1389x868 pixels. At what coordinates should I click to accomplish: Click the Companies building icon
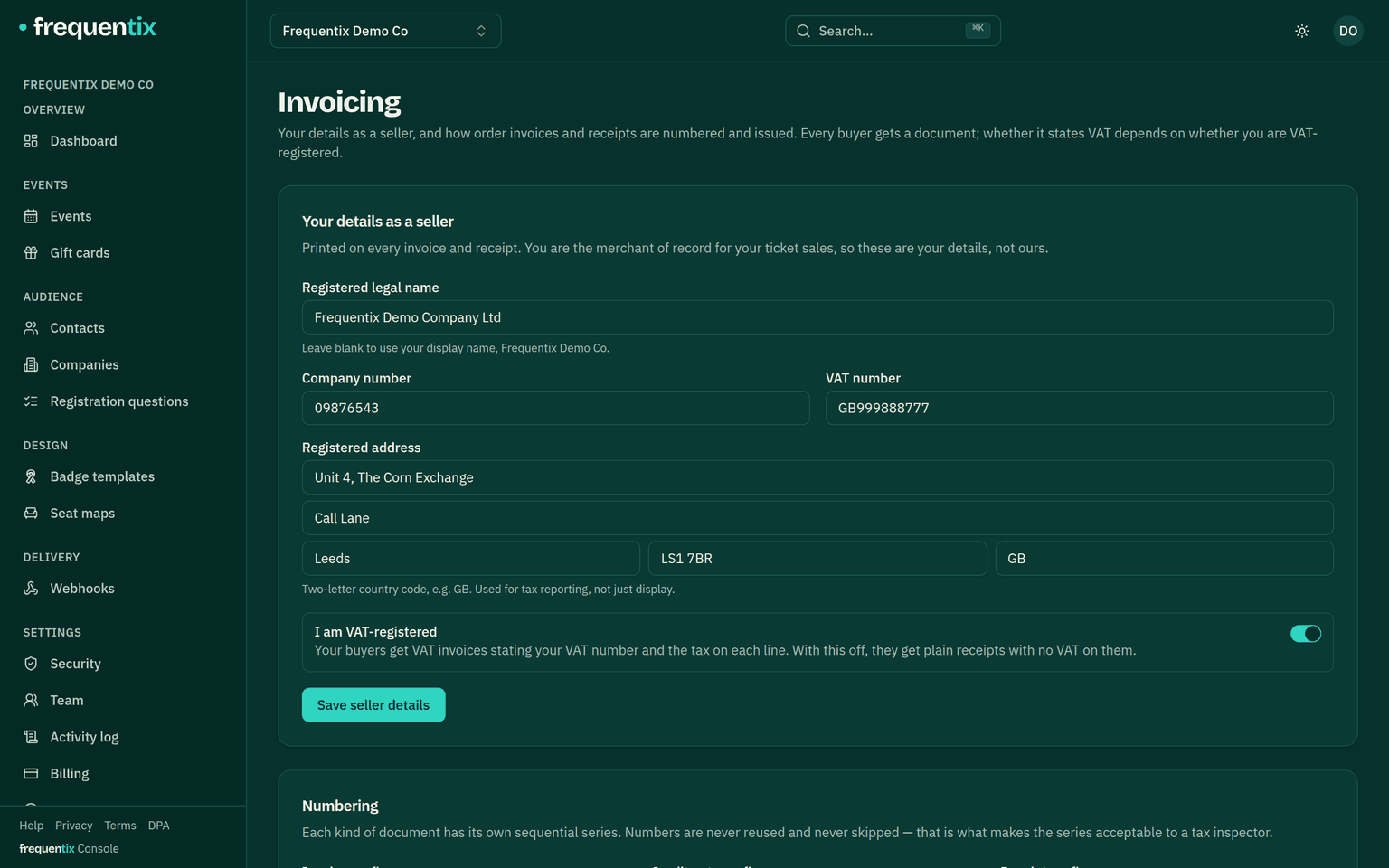click(x=31, y=364)
